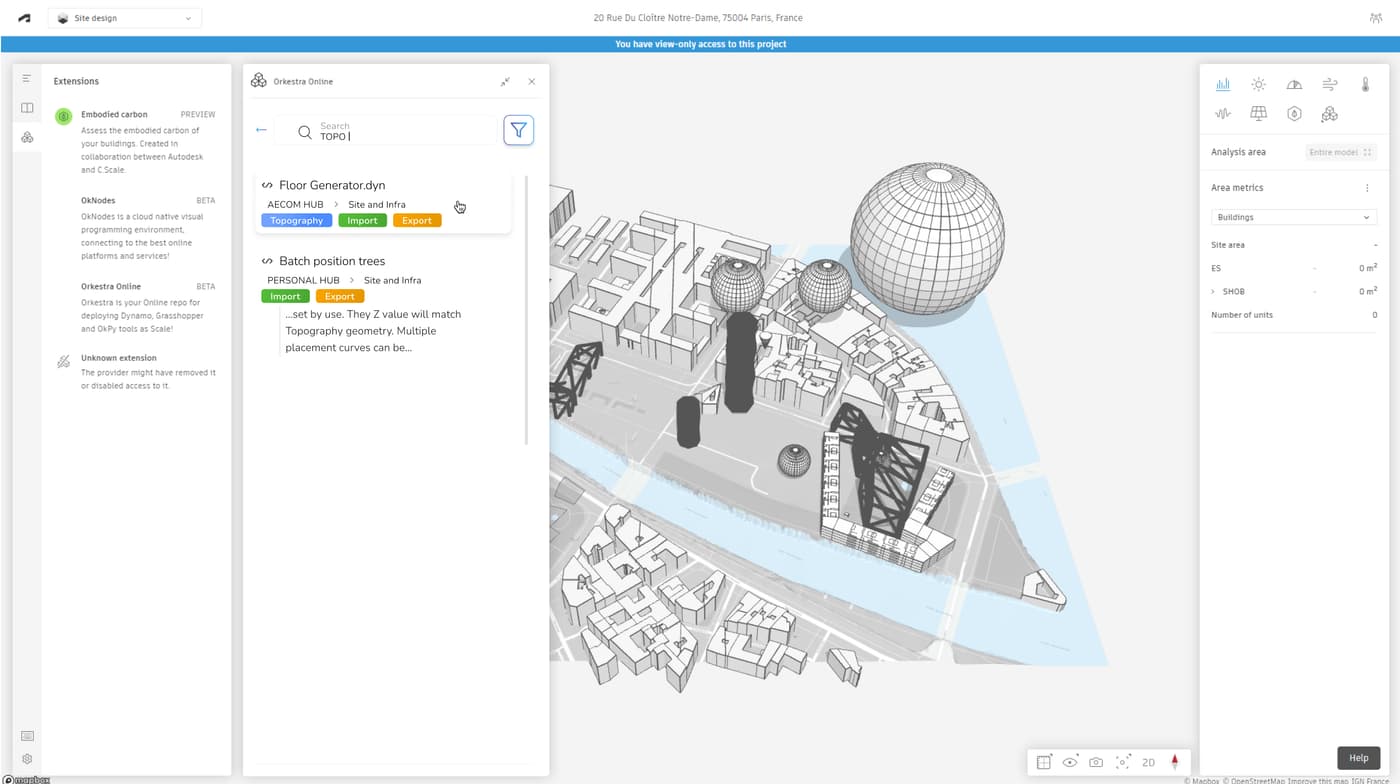Click the filter funnel icon
The width and height of the screenshot is (1400, 784).
point(518,130)
